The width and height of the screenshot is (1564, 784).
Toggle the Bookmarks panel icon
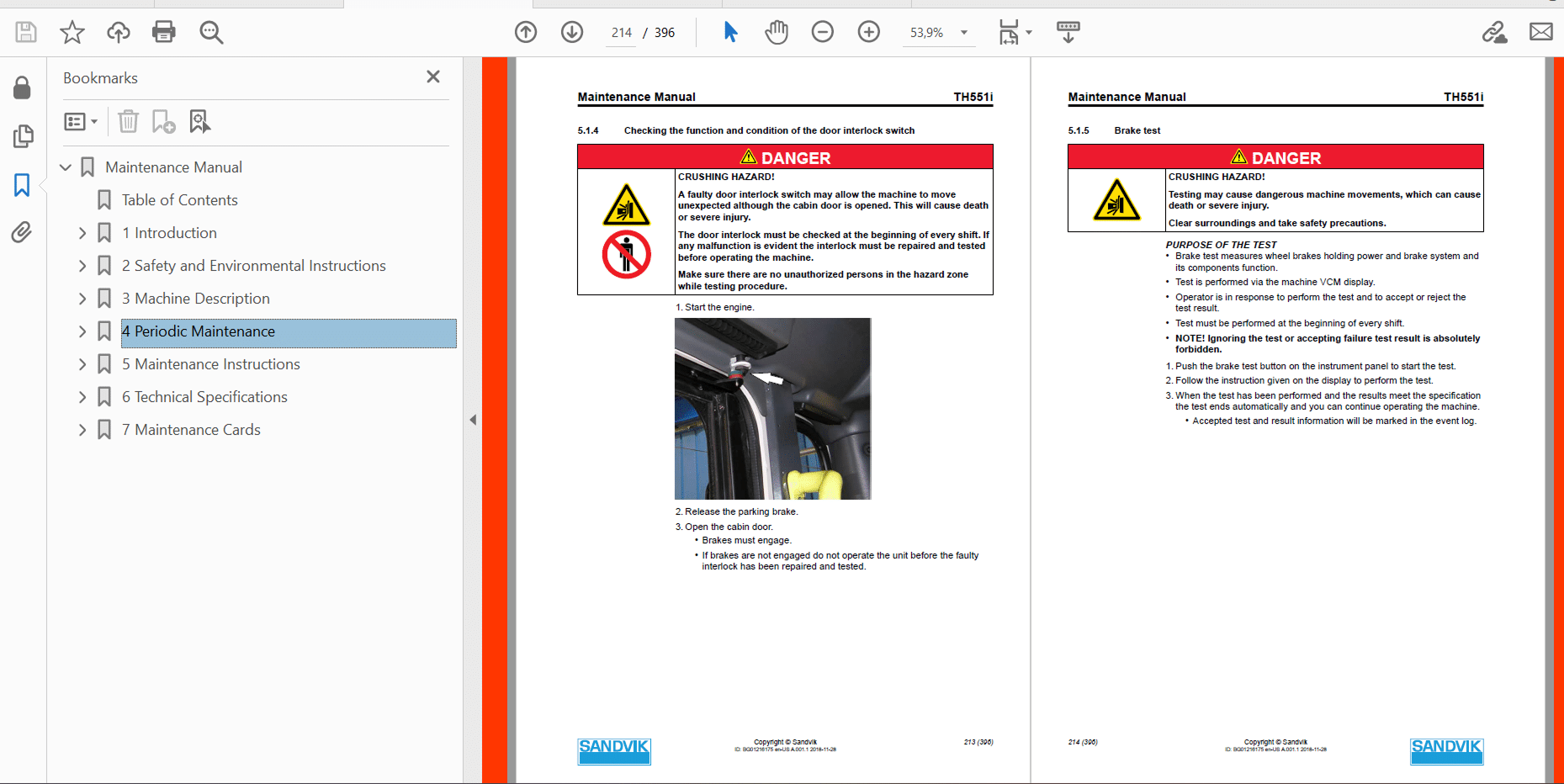(22, 185)
